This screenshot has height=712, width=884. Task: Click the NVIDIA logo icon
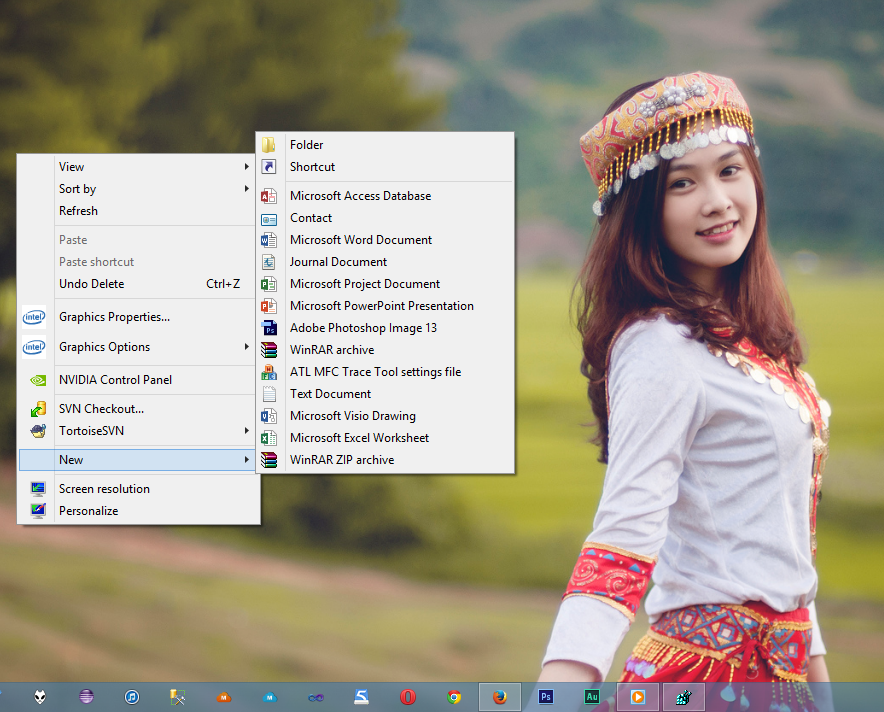pyautogui.click(x=38, y=381)
